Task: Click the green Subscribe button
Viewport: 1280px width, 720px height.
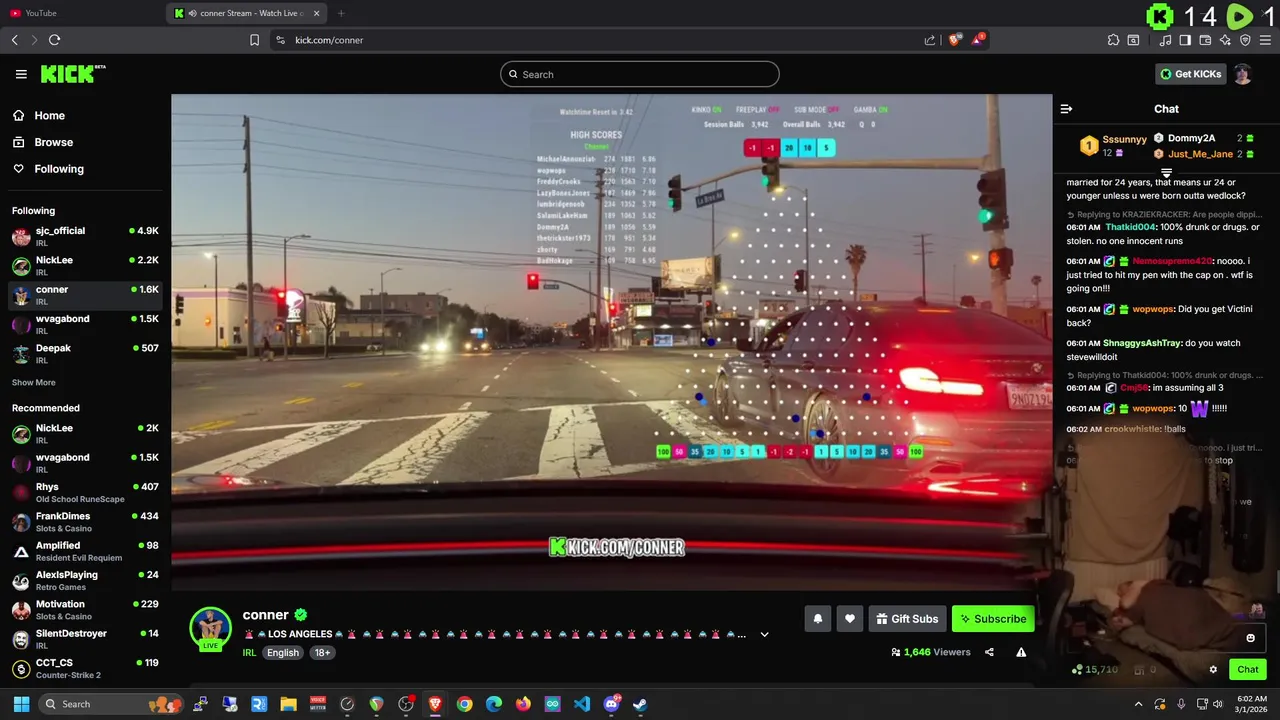Action: [x=993, y=619]
